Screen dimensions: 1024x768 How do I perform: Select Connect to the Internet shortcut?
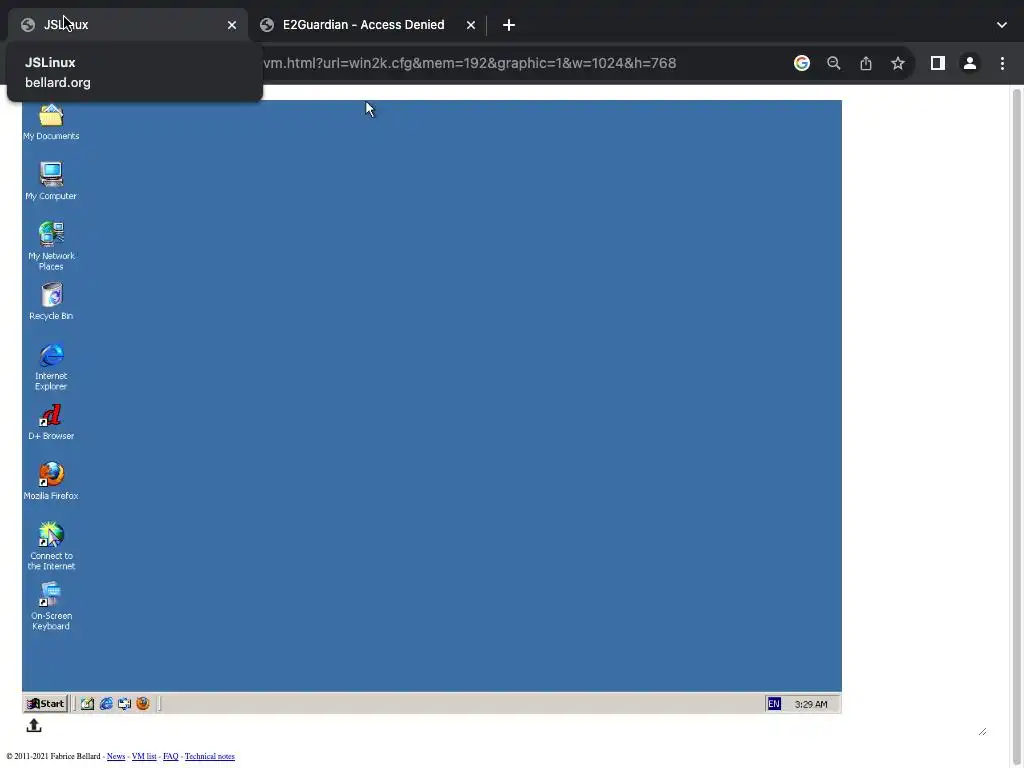click(x=51, y=547)
